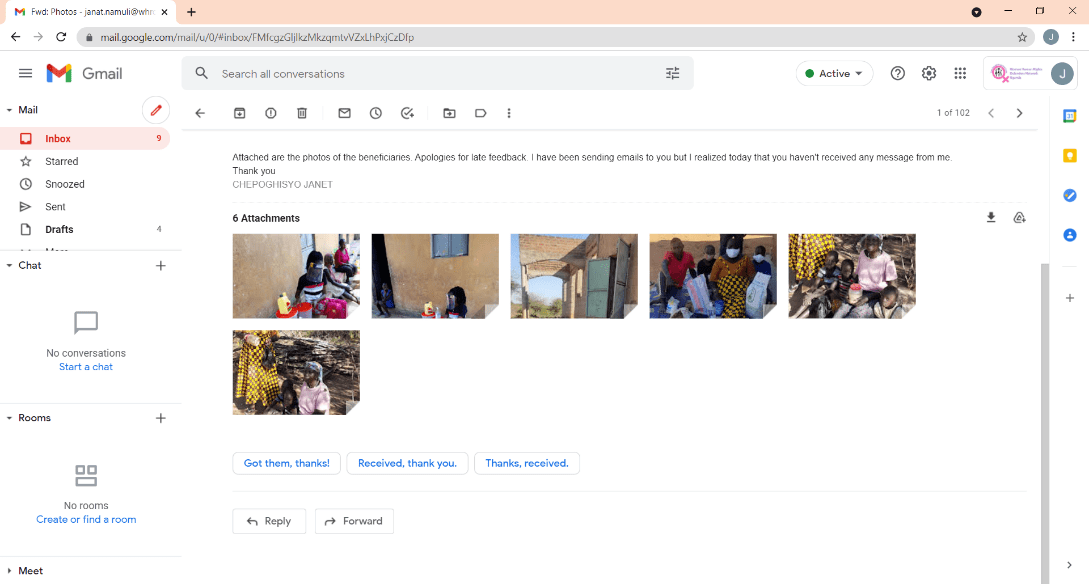Send smart reply 'Got them, thanks!'

coord(286,463)
